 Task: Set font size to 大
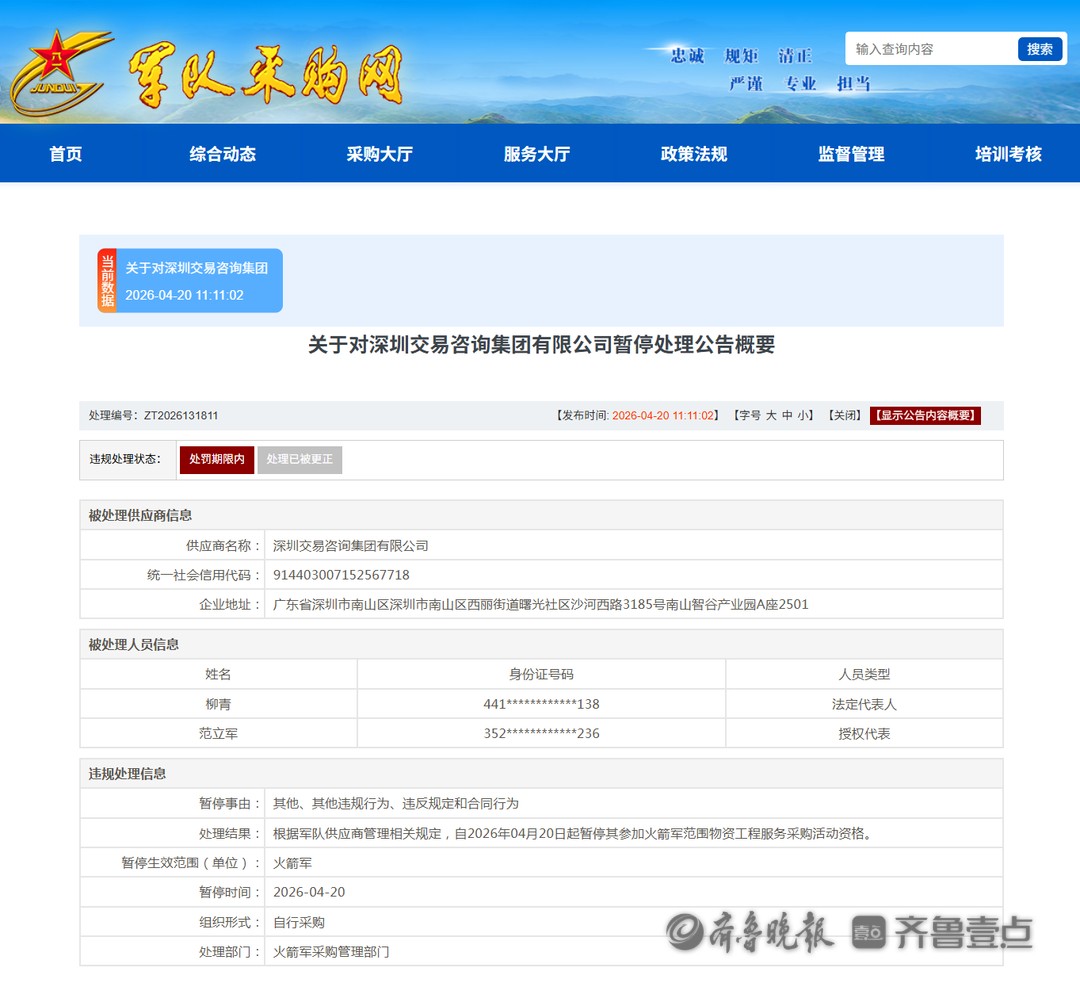771,416
